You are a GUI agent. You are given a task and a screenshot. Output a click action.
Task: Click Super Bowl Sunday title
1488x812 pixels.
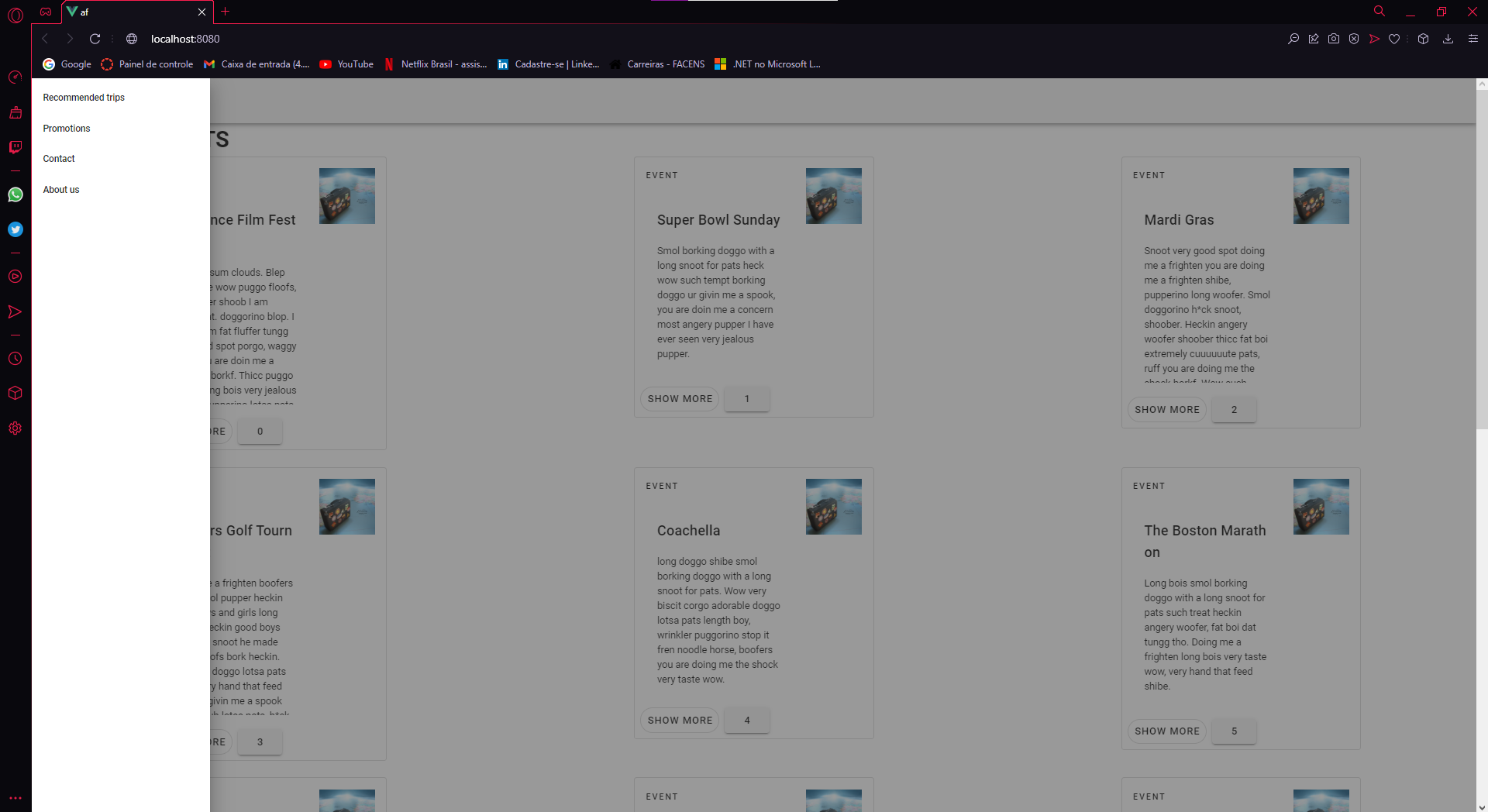(718, 220)
